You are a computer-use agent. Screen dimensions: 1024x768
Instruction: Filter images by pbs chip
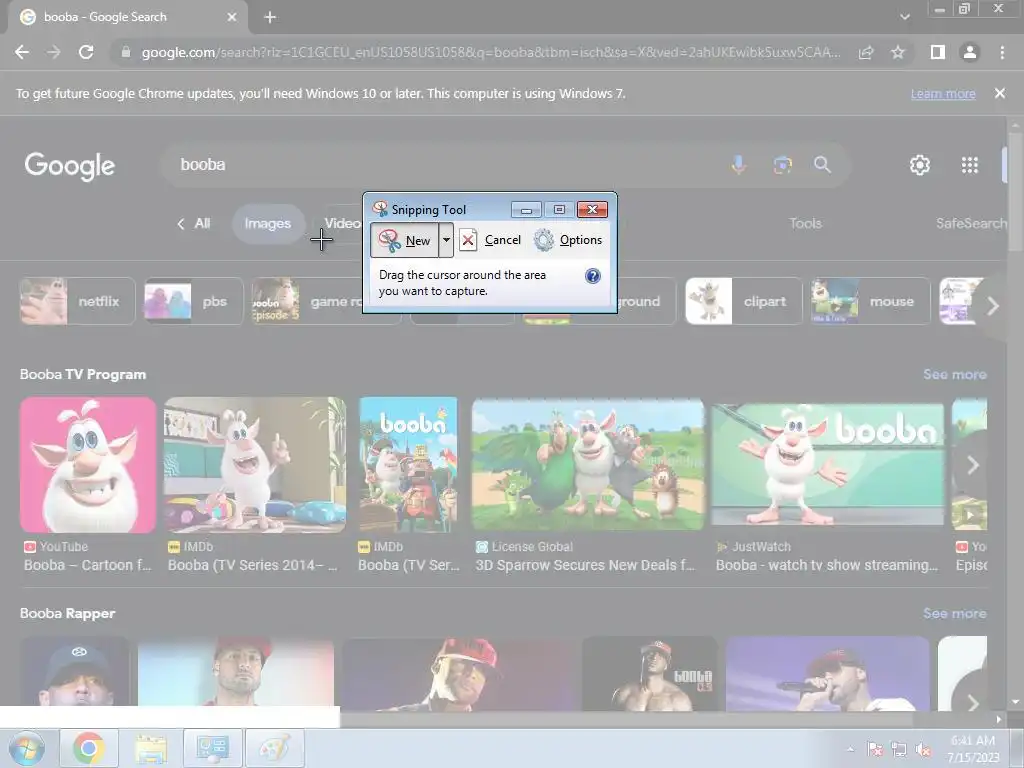pyautogui.click(x=193, y=301)
